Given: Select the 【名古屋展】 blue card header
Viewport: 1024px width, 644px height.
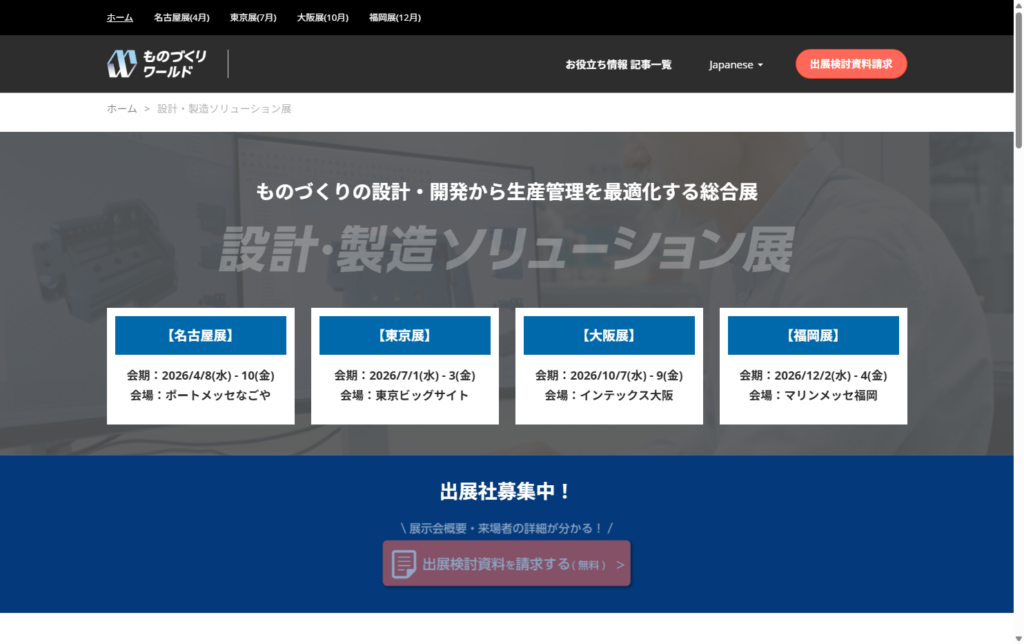Looking at the screenshot, I should [x=201, y=335].
